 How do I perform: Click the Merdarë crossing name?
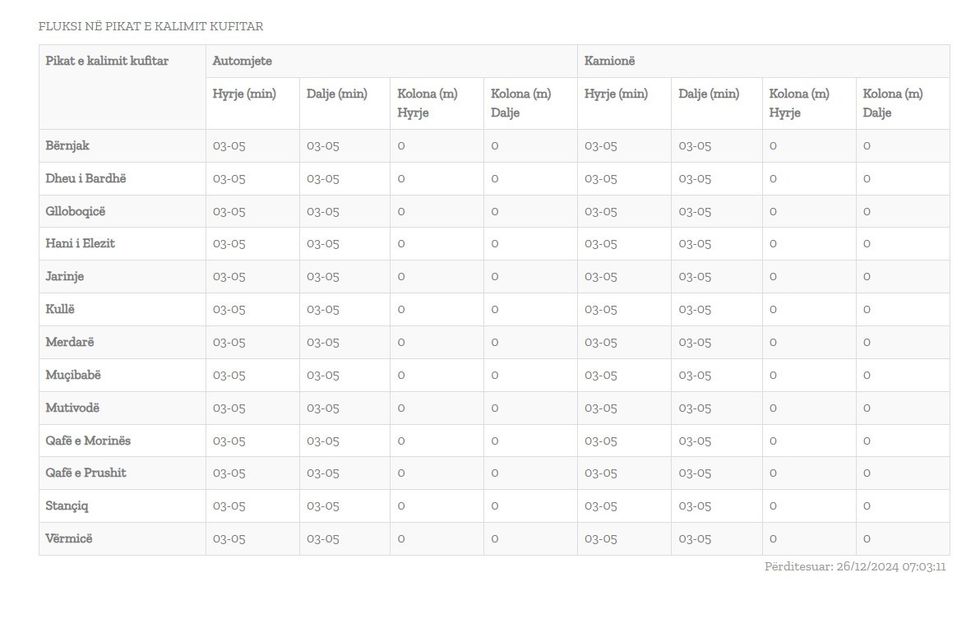click(70, 342)
